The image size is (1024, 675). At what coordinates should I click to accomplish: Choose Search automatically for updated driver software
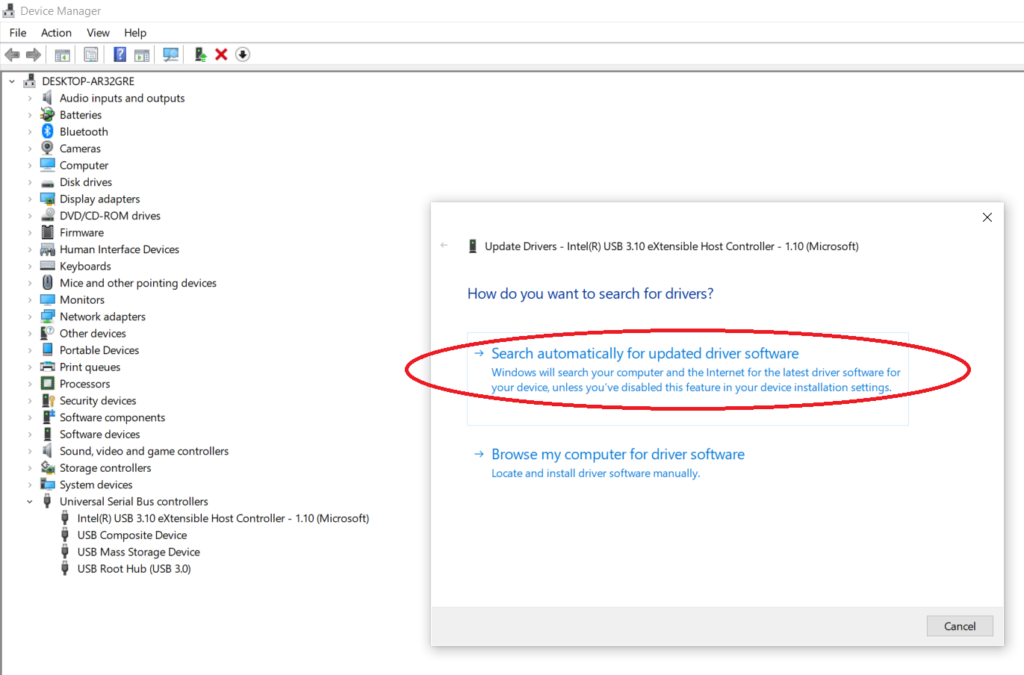pos(645,354)
